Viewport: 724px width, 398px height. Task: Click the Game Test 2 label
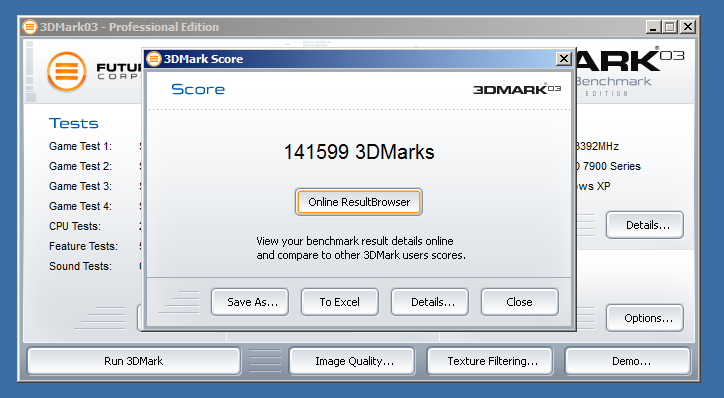pos(80,166)
